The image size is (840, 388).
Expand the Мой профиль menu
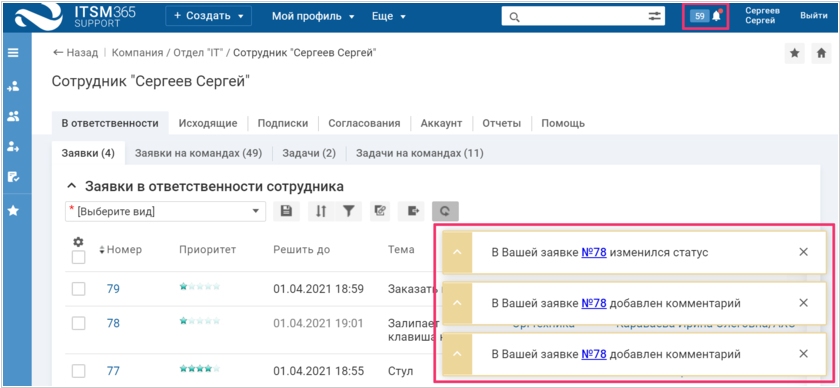tap(313, 16)
